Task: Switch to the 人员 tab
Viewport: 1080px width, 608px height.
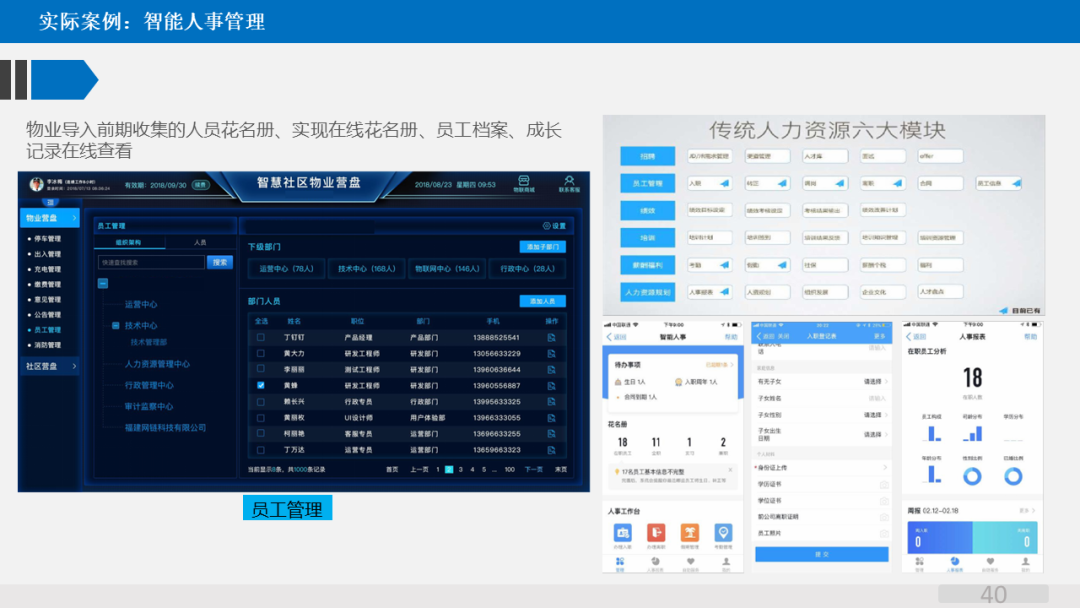Action: click(200, 243)
